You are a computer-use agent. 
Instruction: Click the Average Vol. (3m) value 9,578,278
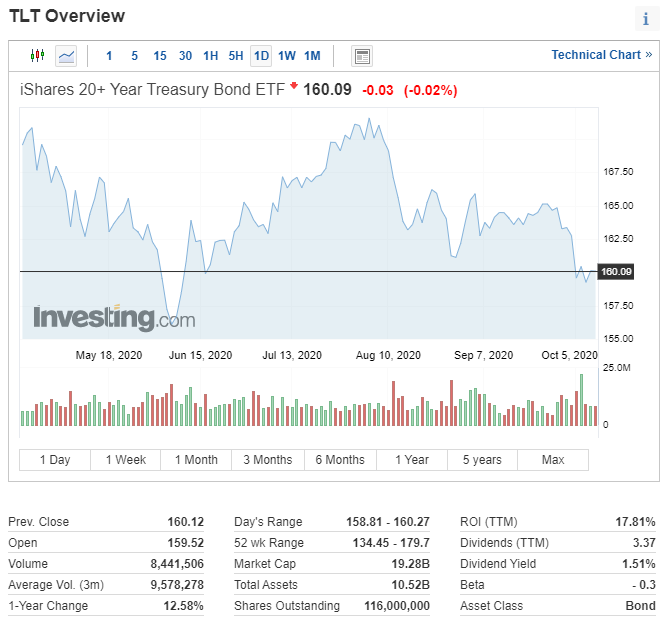177,585
